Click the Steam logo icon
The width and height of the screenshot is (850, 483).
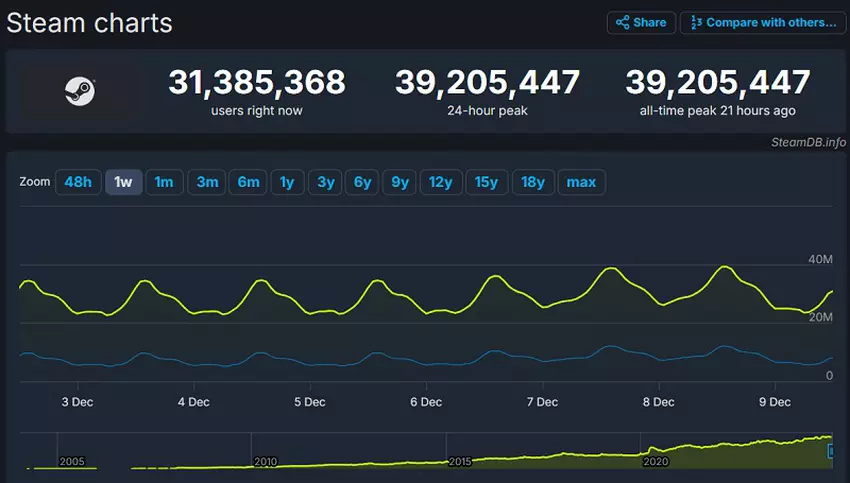(x=80, y=92)
